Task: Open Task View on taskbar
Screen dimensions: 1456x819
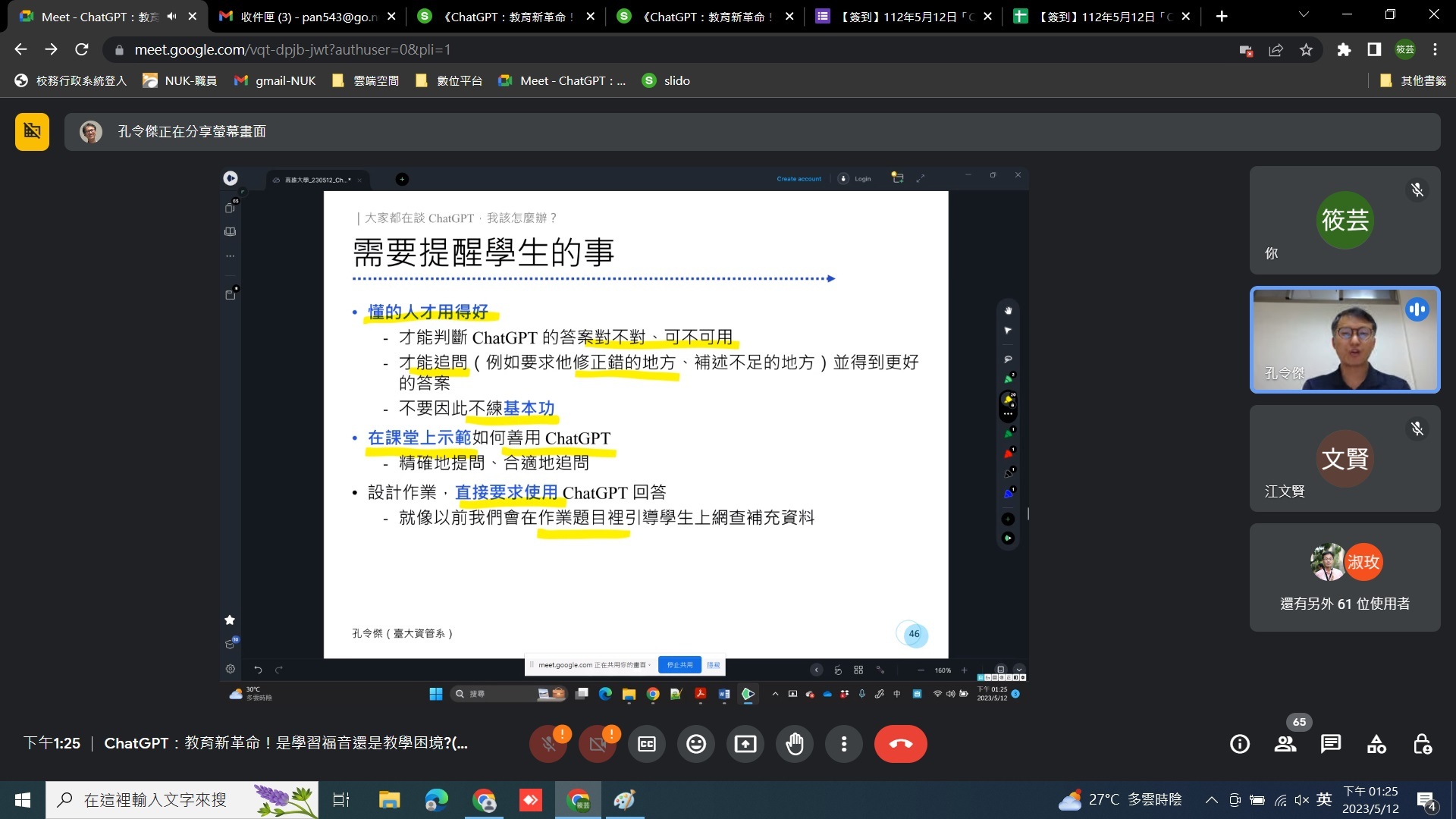Action: tap(341, 800)
